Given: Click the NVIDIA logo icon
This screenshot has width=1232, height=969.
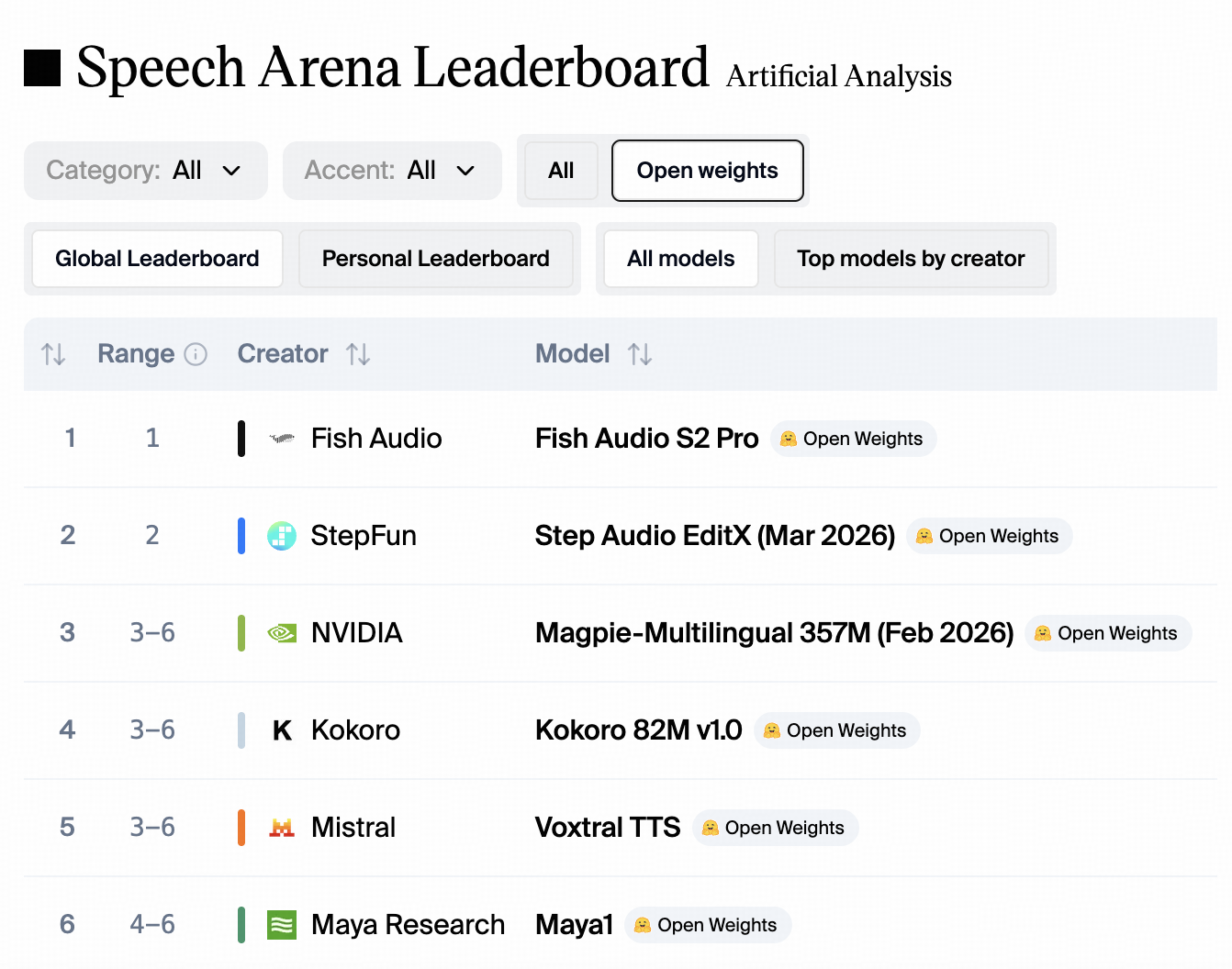Looking at the screenshot, I should pyautogui.click(x=282, y=633).
